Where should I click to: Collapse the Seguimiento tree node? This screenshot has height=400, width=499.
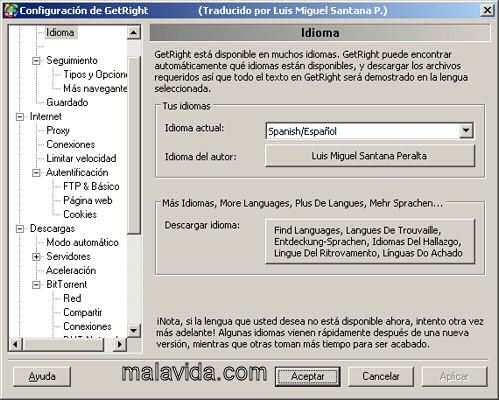click(36, 61)
